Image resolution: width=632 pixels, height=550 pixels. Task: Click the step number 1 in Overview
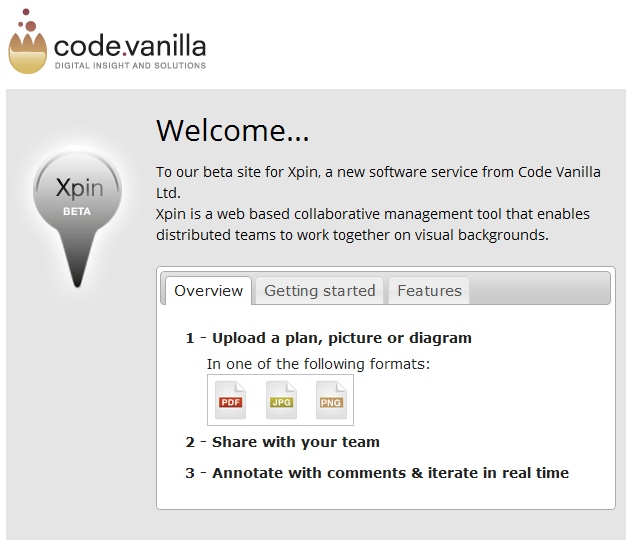tap(190, 338)
